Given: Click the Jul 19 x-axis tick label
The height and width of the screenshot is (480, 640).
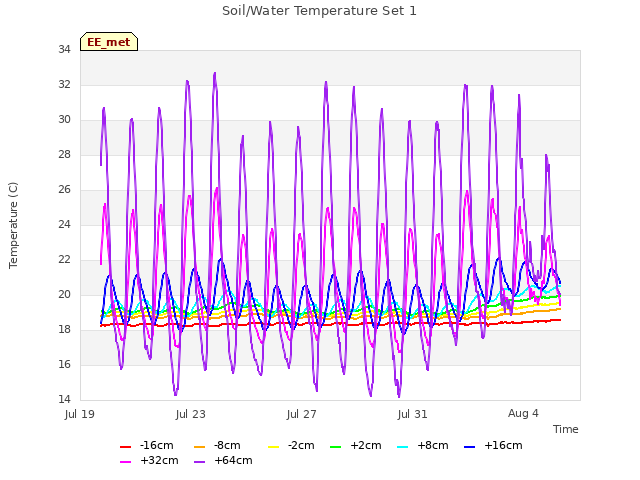Looking at the screenshot, I should [x=80, y=414].
